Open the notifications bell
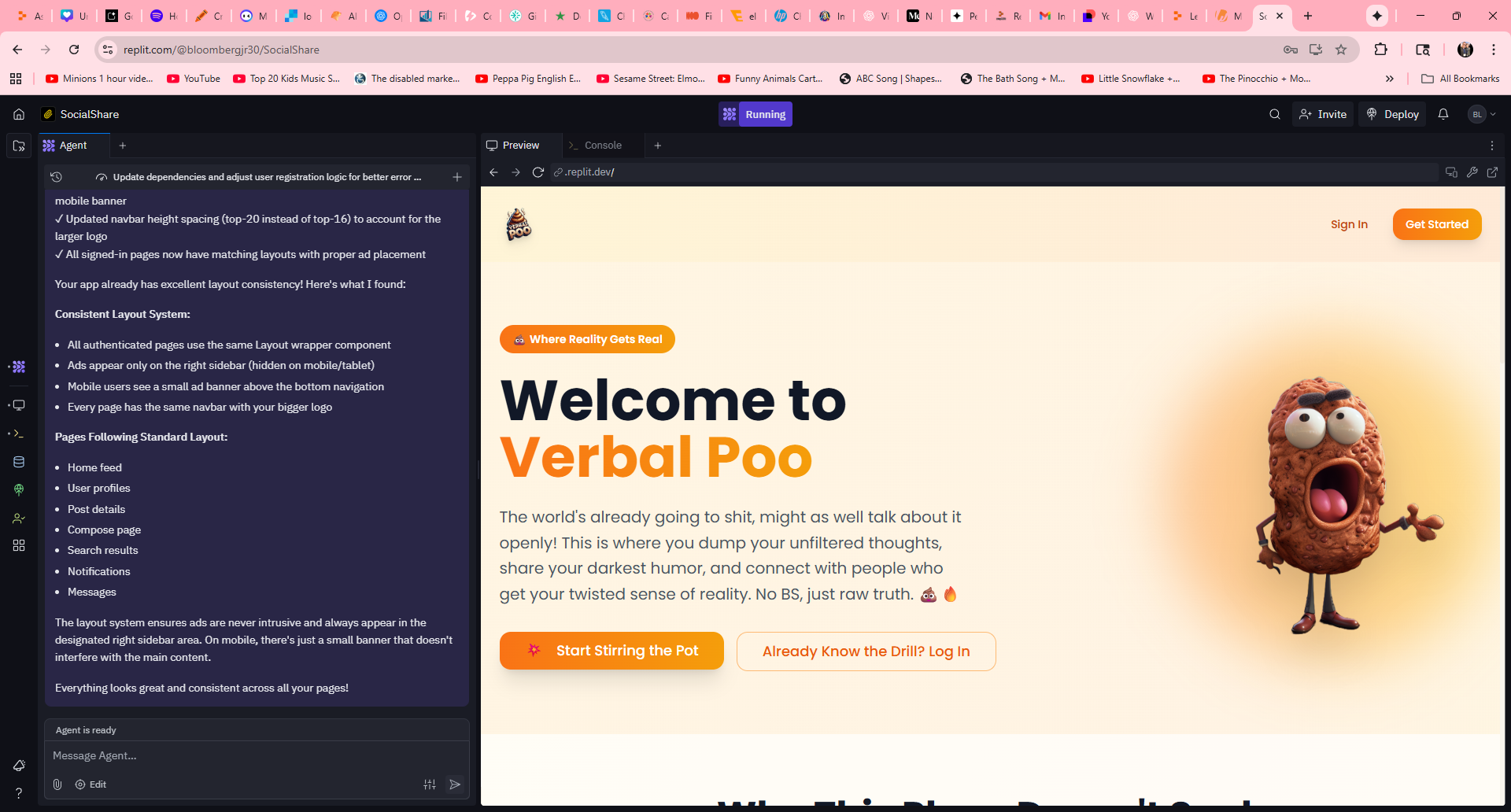1511x812 pixels. tap(1443, 114)
